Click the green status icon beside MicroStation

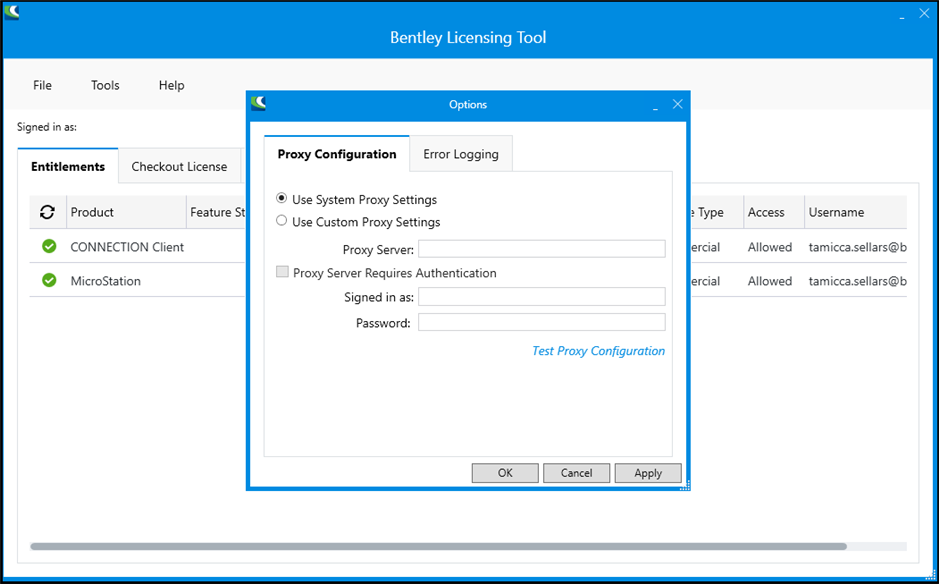pyautogui.click(x=48, y=281)
